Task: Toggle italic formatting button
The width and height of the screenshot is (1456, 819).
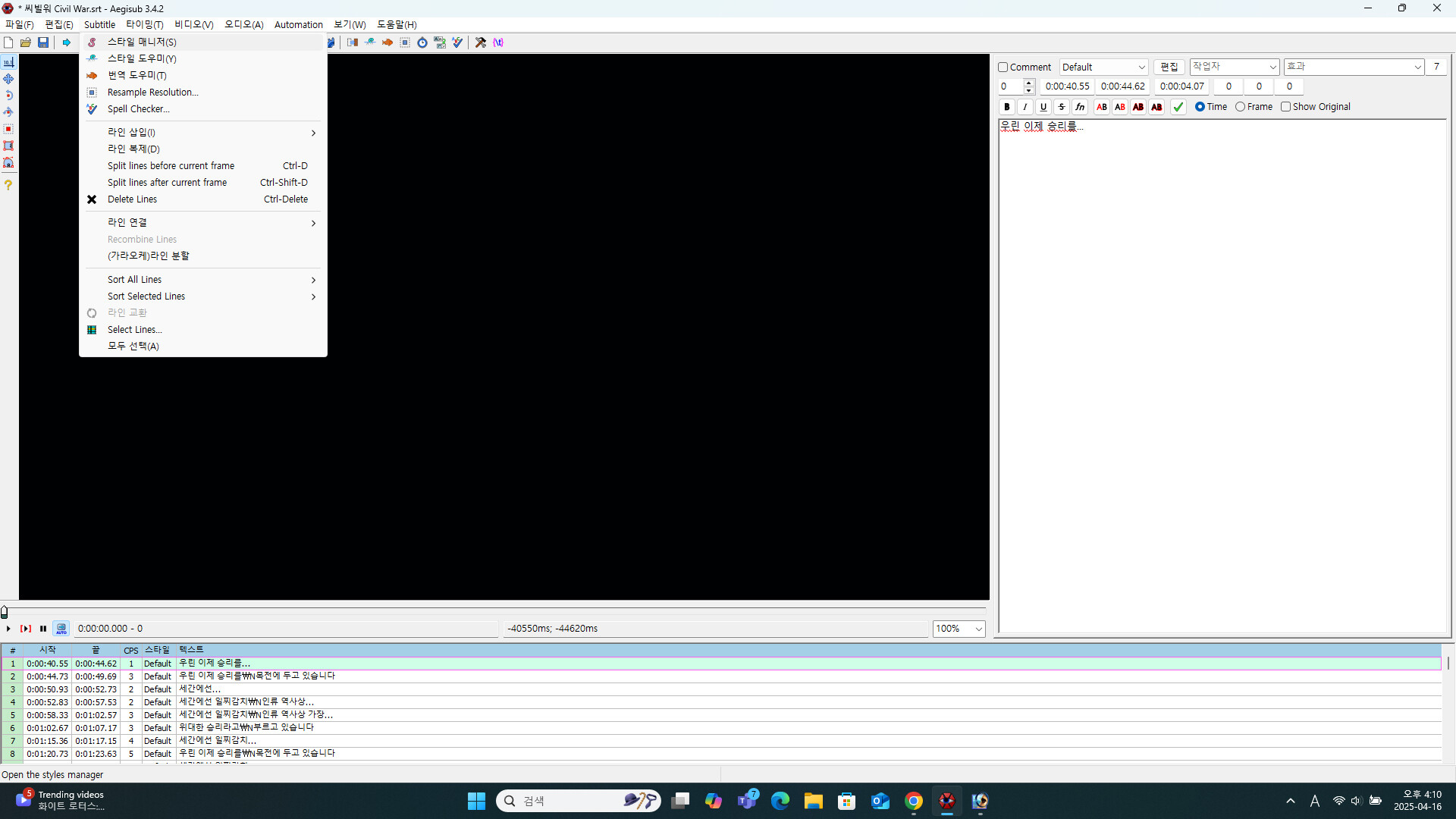Action: (1025, 107)
